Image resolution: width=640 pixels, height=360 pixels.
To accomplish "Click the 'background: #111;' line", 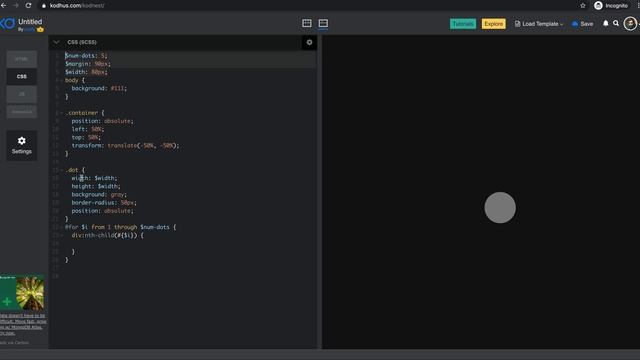I will point(99,88).
